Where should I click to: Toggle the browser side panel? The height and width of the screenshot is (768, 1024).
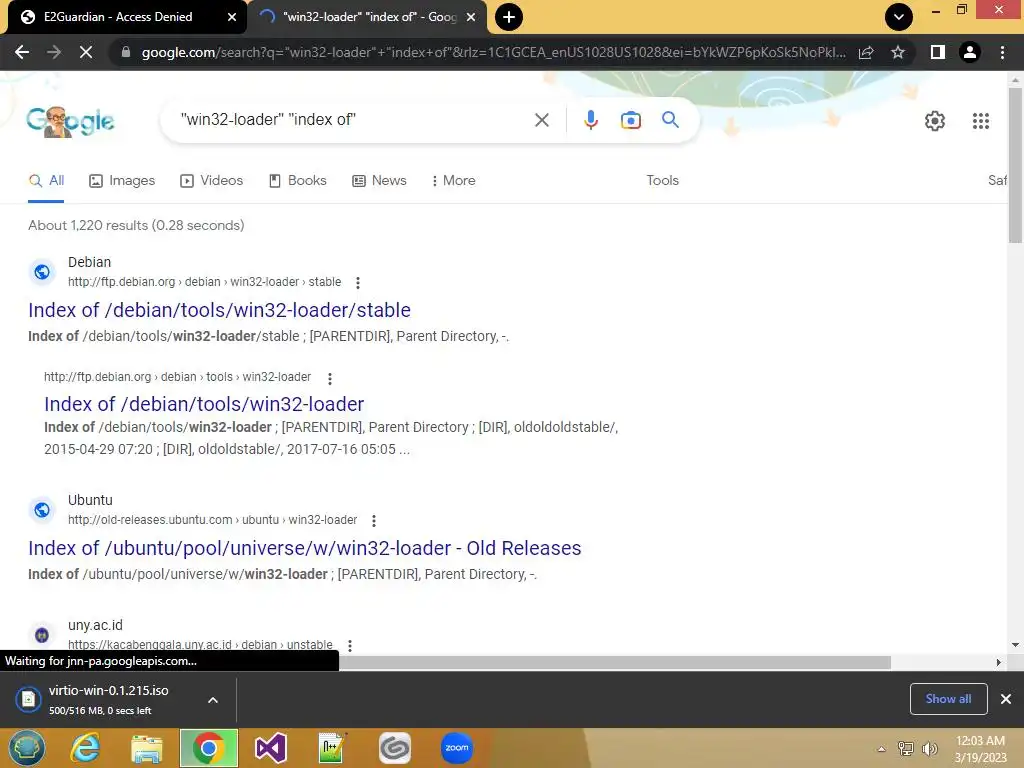tap(937, 52)
